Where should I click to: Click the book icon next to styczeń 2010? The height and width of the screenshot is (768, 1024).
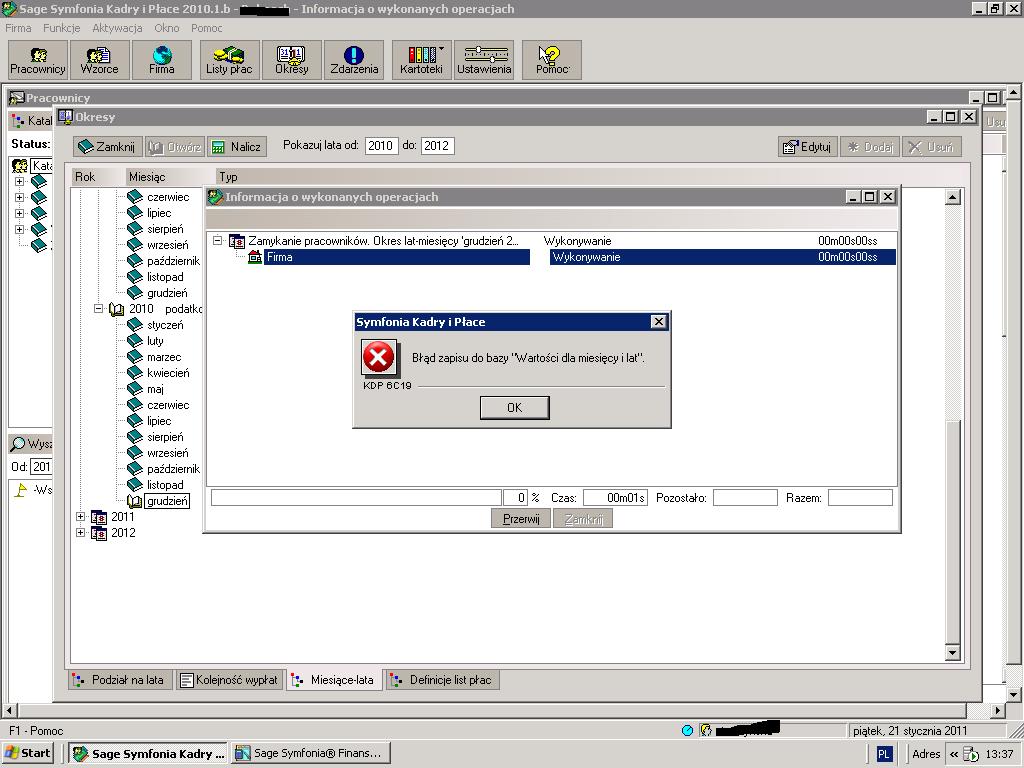pyautogui.click(x=135, y=325)
